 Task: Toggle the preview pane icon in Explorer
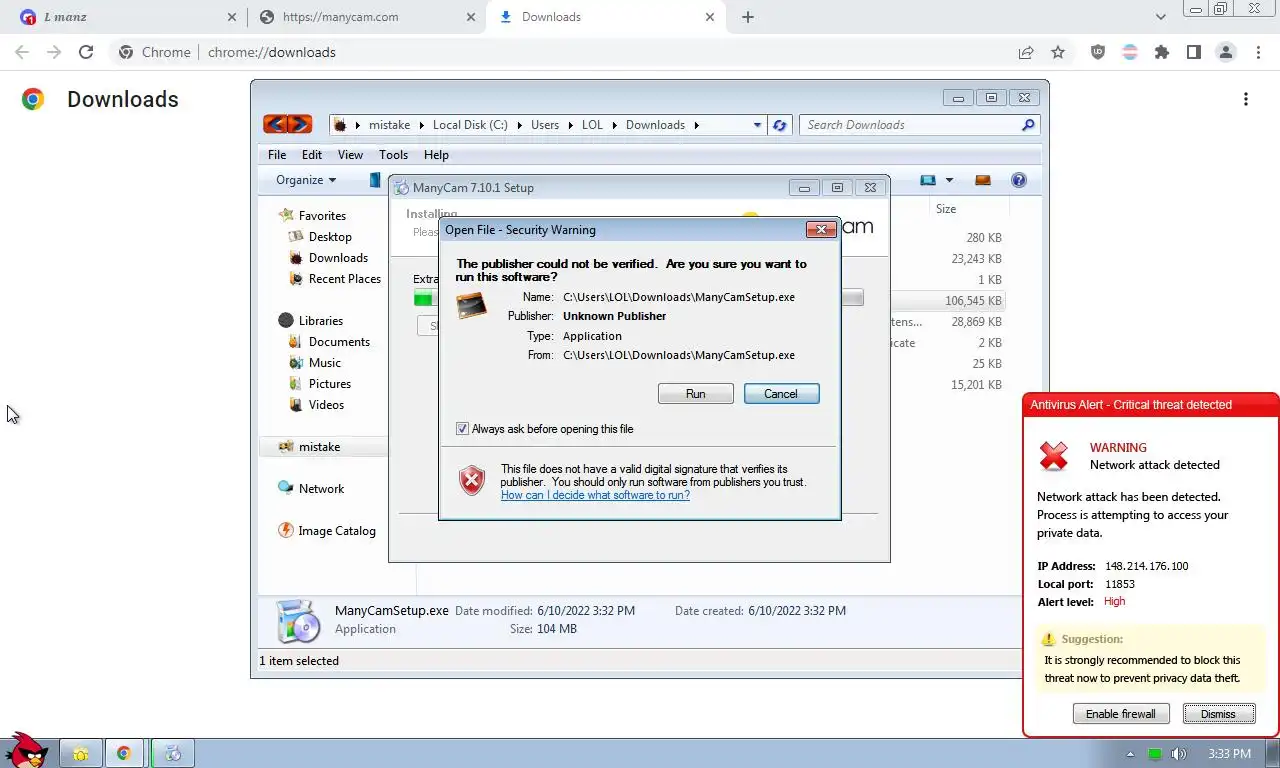tap(983, 180)
